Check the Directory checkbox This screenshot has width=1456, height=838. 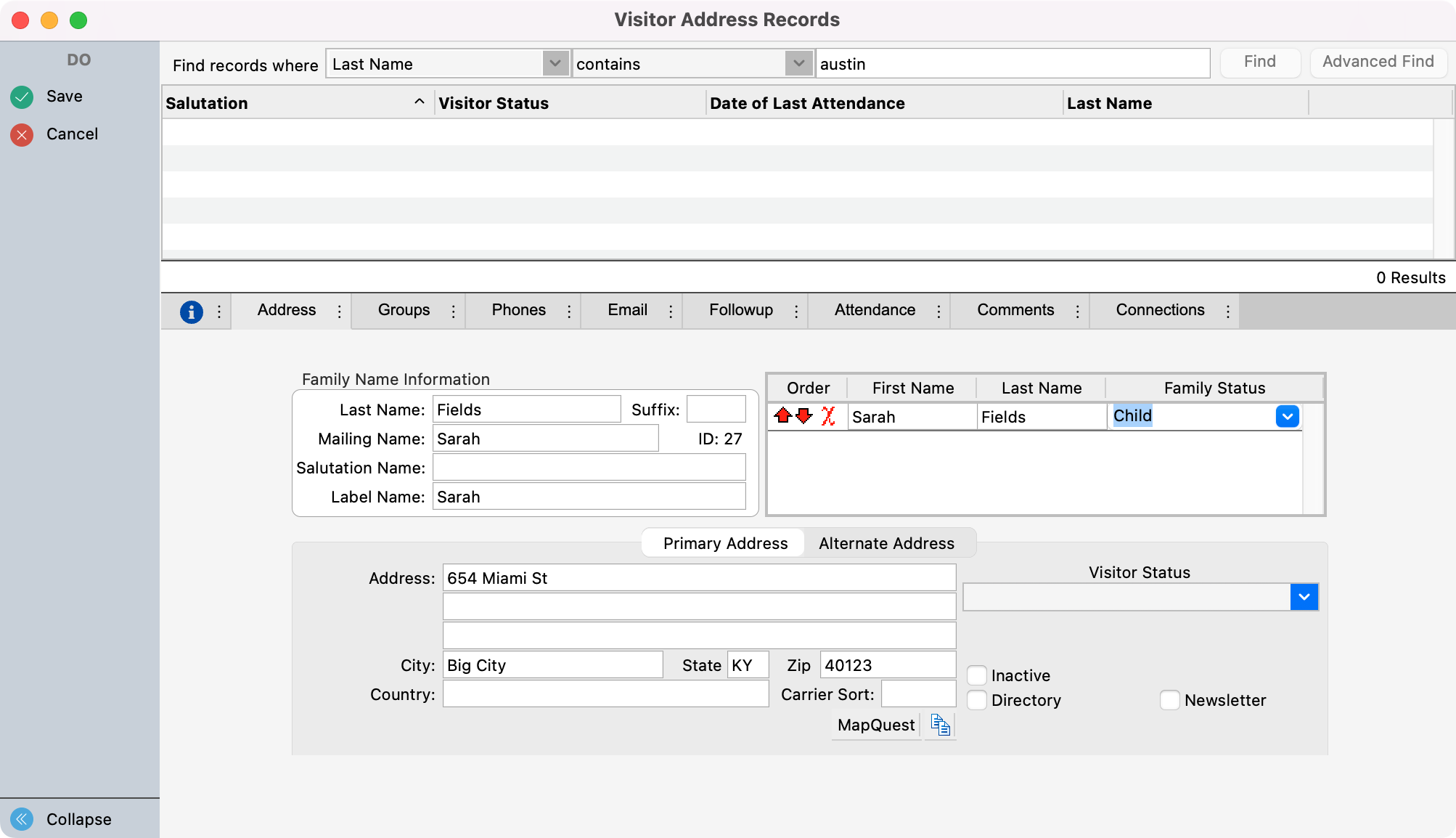click(977, 699)
